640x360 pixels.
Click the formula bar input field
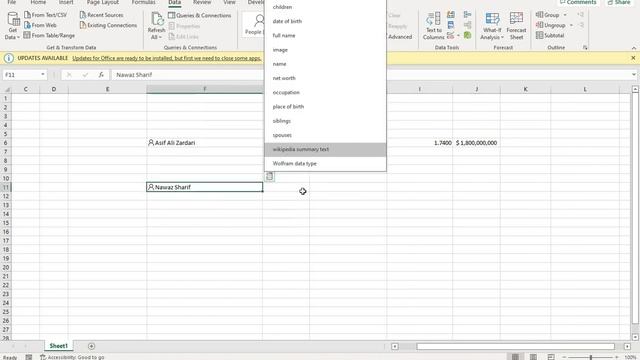click(x=371, y=75)
